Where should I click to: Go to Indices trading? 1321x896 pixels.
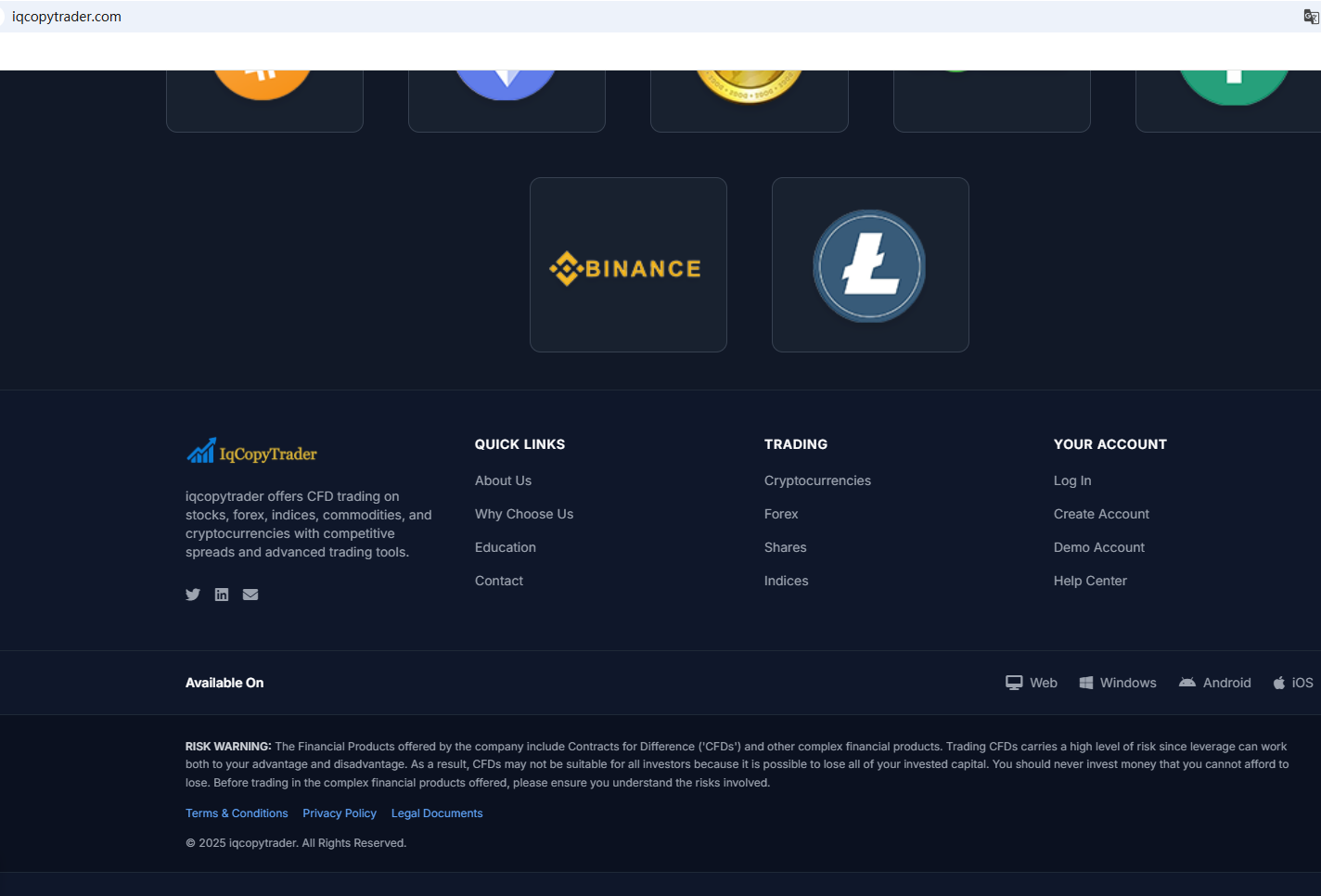[x=786, y=581]
